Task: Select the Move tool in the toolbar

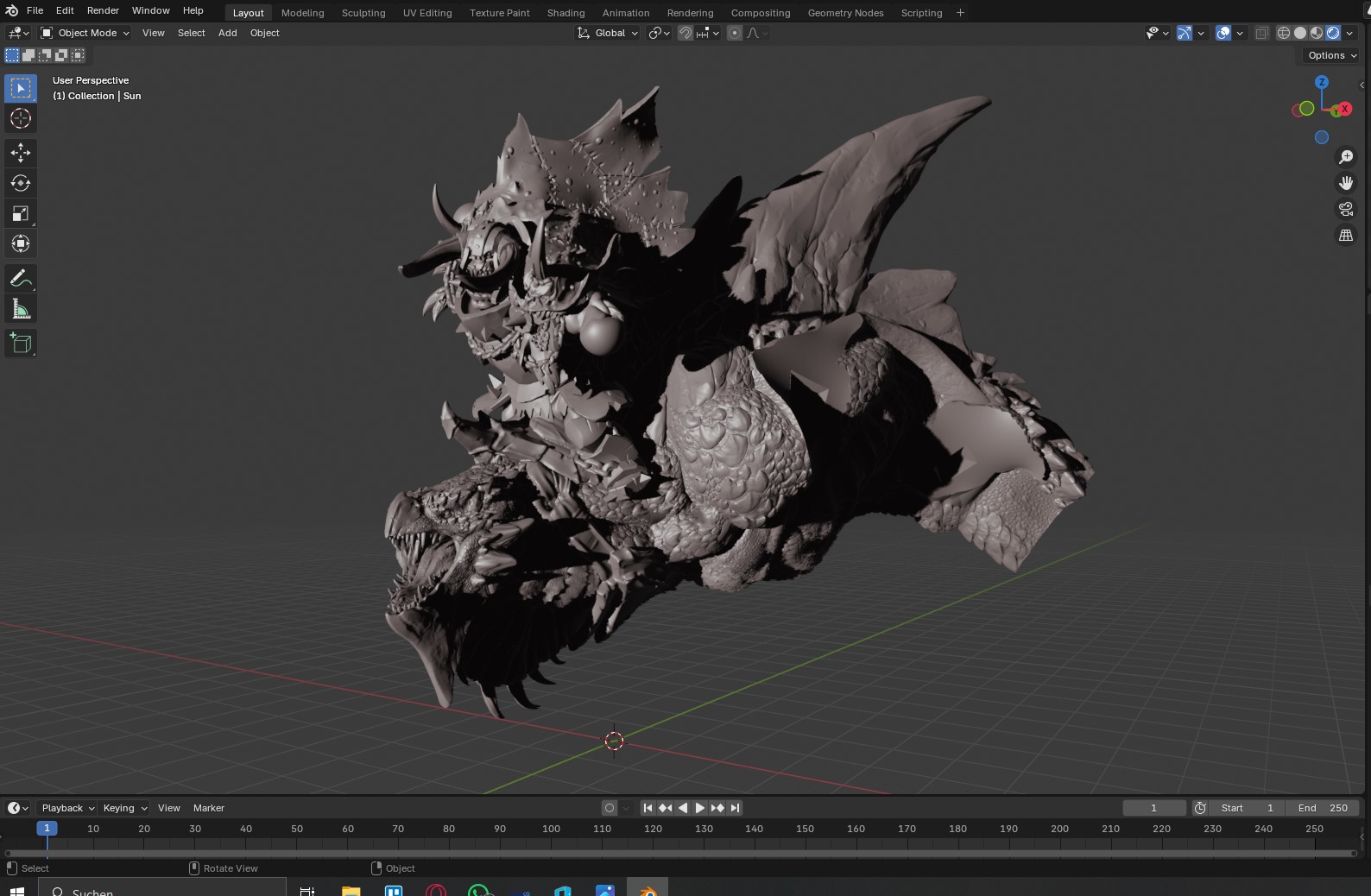Action: pyautogui.click(x=21, y=153)
